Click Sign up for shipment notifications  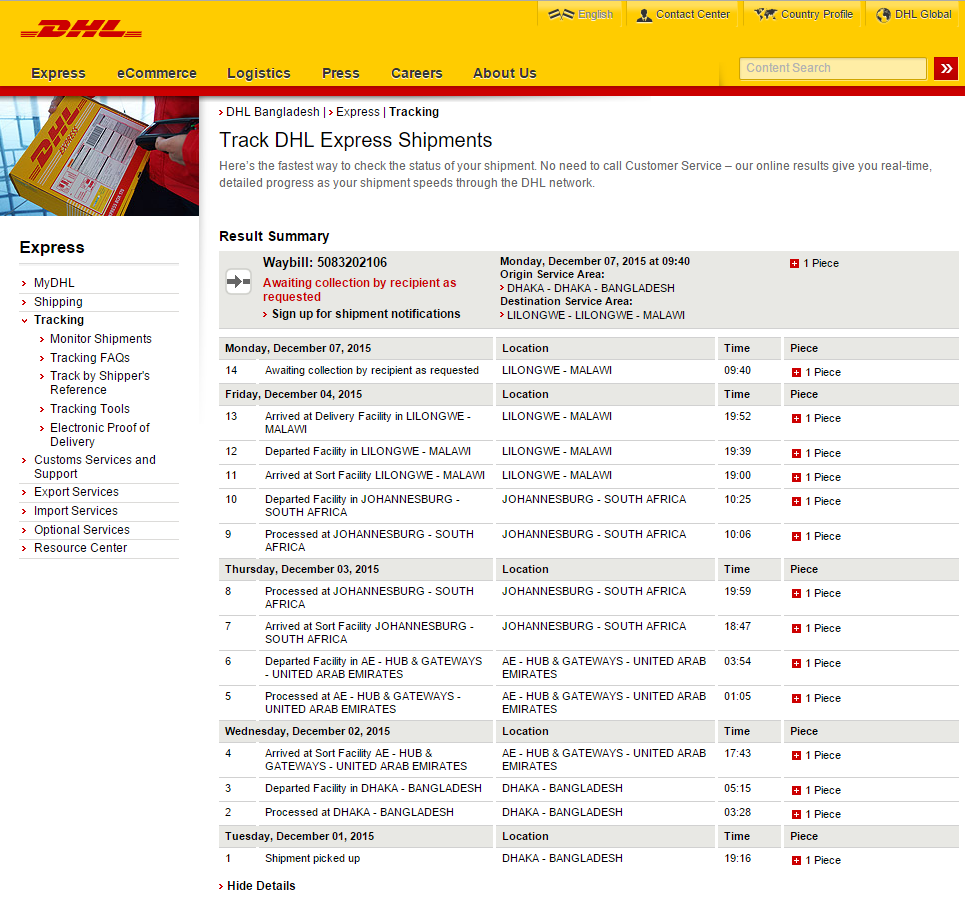tap(366, 314)
